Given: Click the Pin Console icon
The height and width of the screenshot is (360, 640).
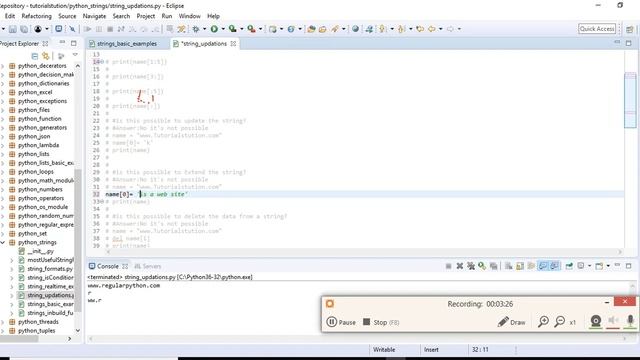Looking at the screenshot, I should [569, 266].
